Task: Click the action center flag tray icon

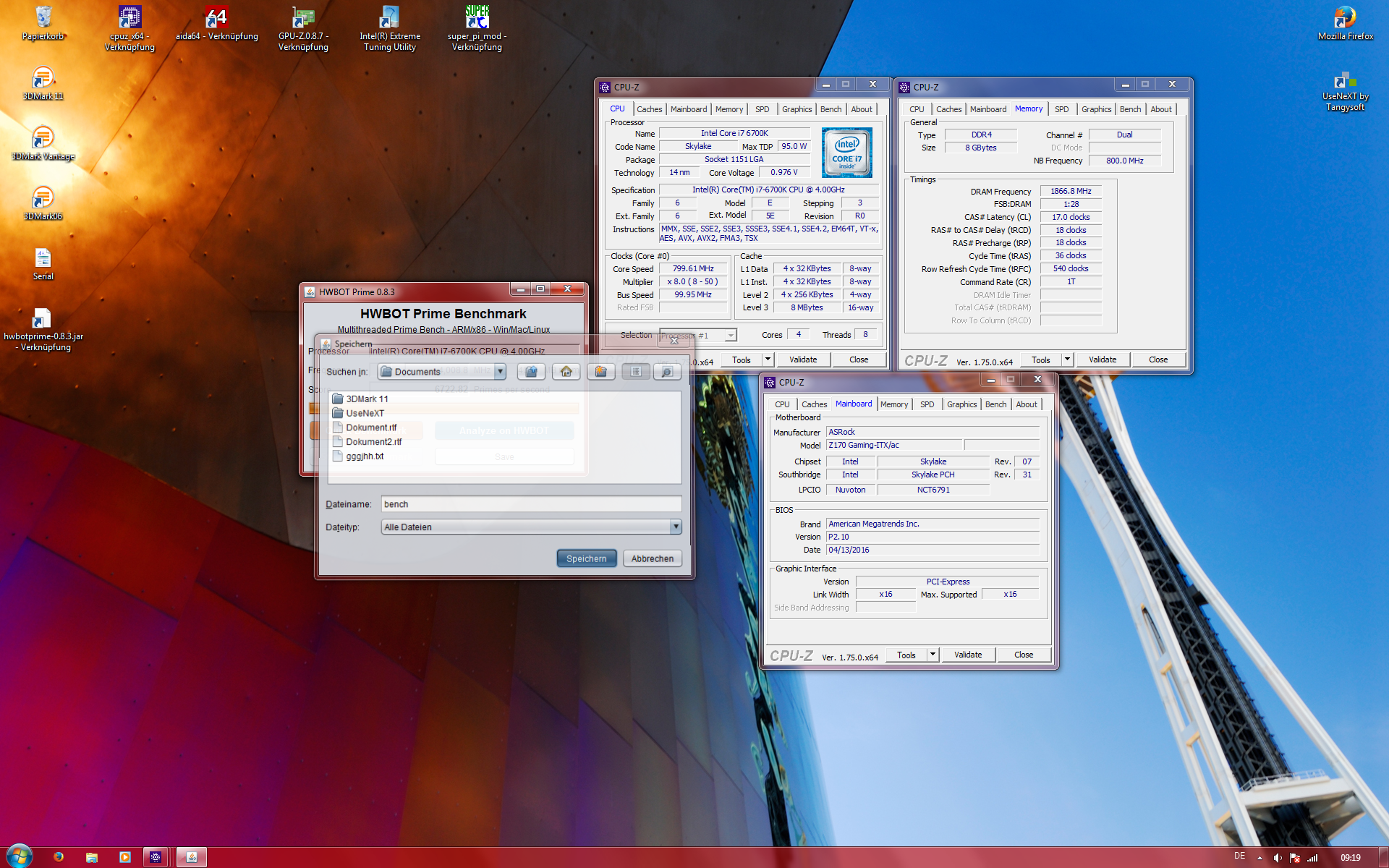Action: (1295, 858)
